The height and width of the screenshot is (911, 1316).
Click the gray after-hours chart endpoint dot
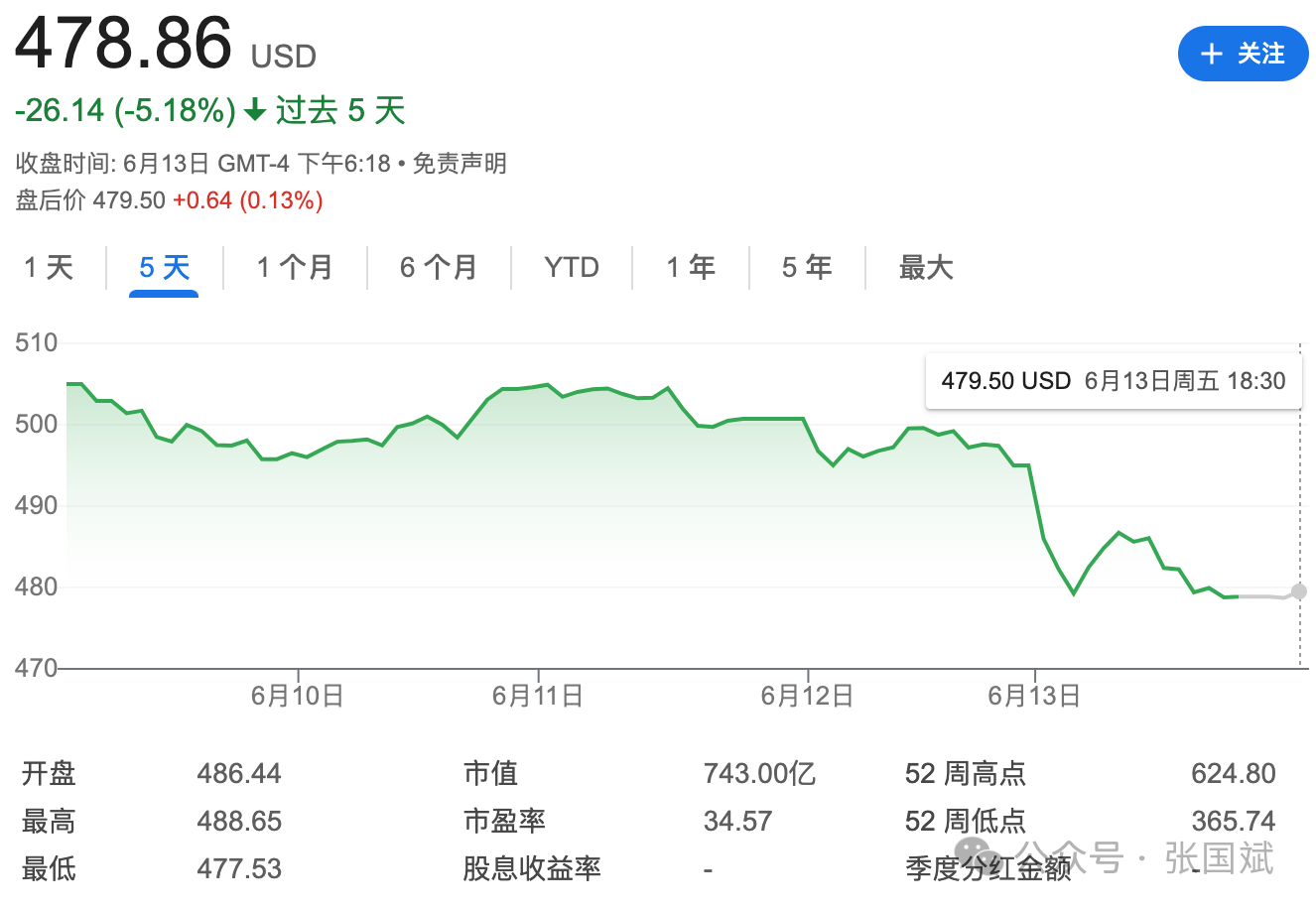[x=1299, y=591]
